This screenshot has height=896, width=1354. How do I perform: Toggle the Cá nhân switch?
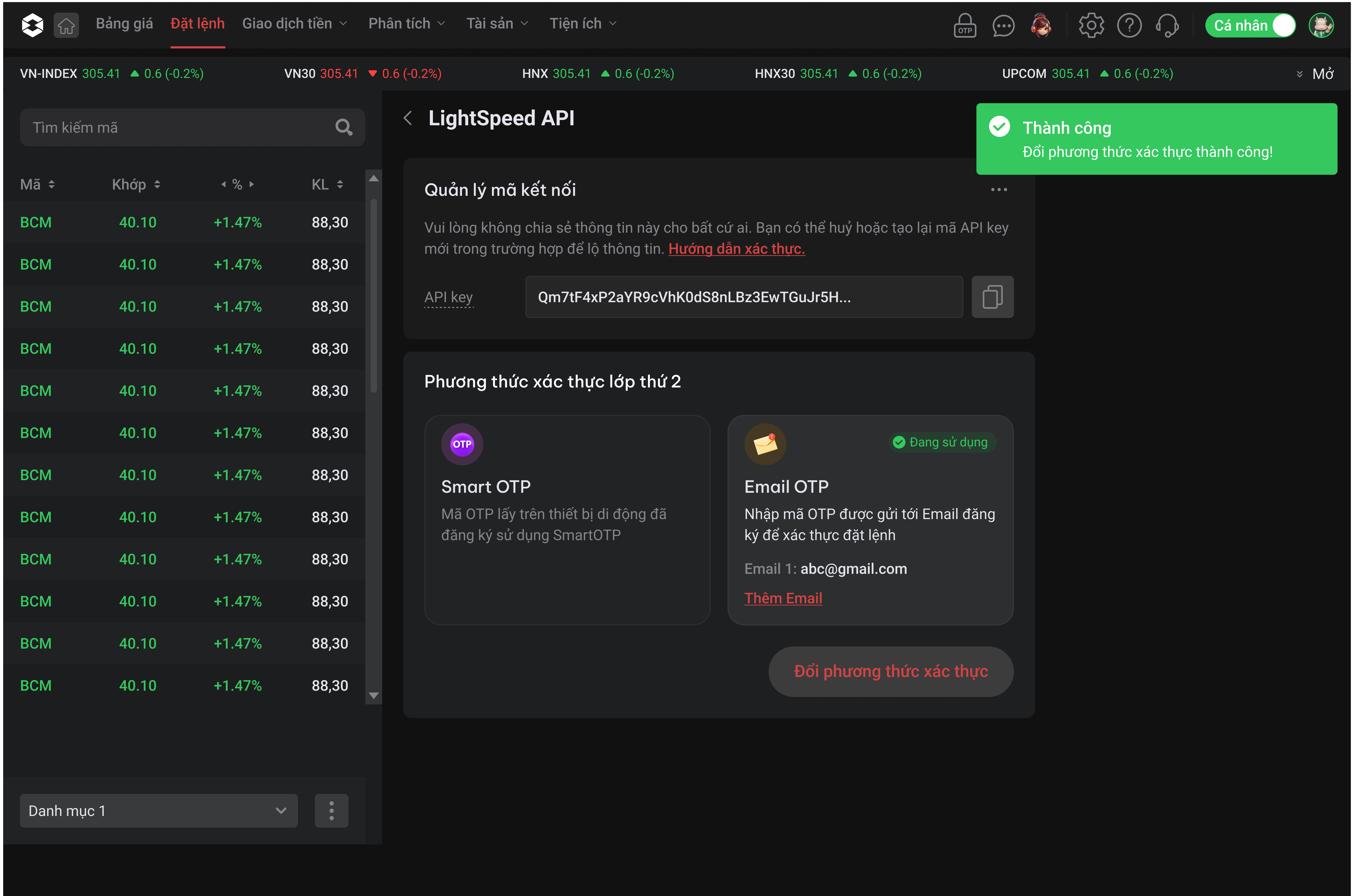click(x=1250, y=25)
